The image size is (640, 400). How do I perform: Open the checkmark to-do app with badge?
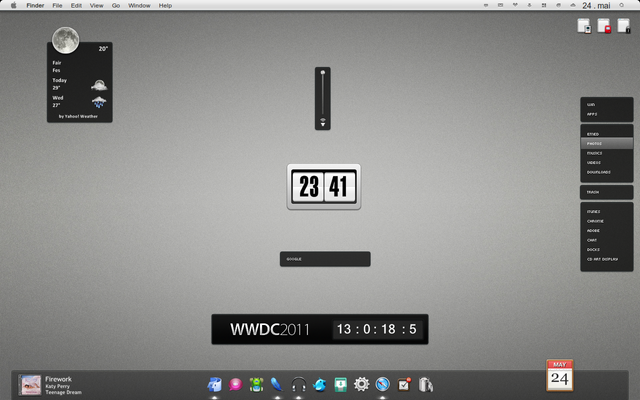pyautogui.click(x=404, y=384)
